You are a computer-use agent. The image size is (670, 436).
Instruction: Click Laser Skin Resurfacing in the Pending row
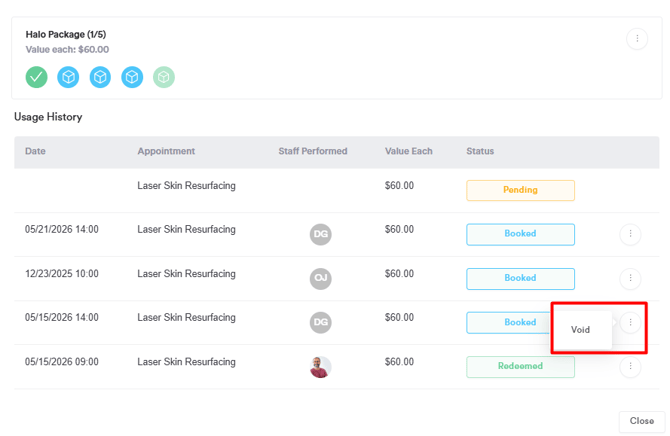click(x=186, y=186)
